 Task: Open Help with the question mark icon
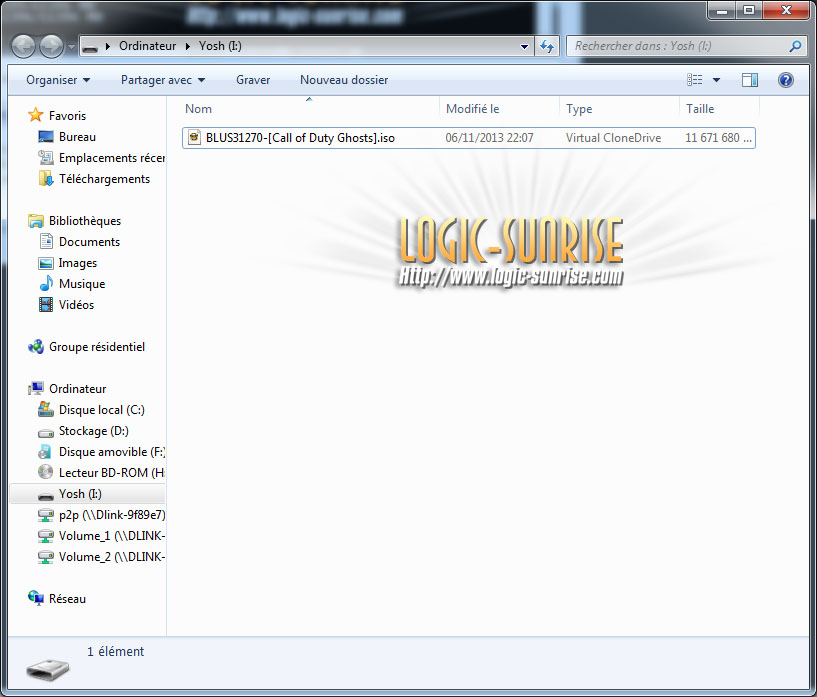tap(786, 80)
